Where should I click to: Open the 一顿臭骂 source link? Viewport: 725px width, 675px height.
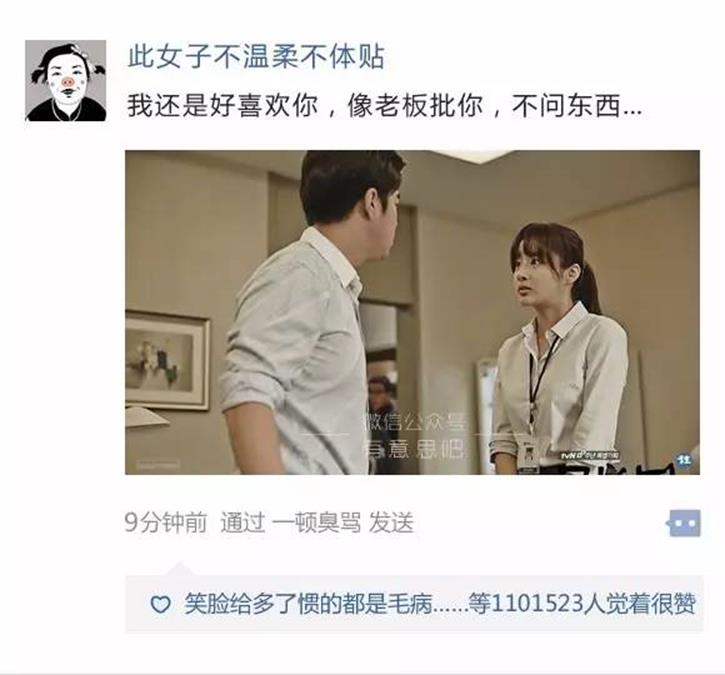coord(316,523)
